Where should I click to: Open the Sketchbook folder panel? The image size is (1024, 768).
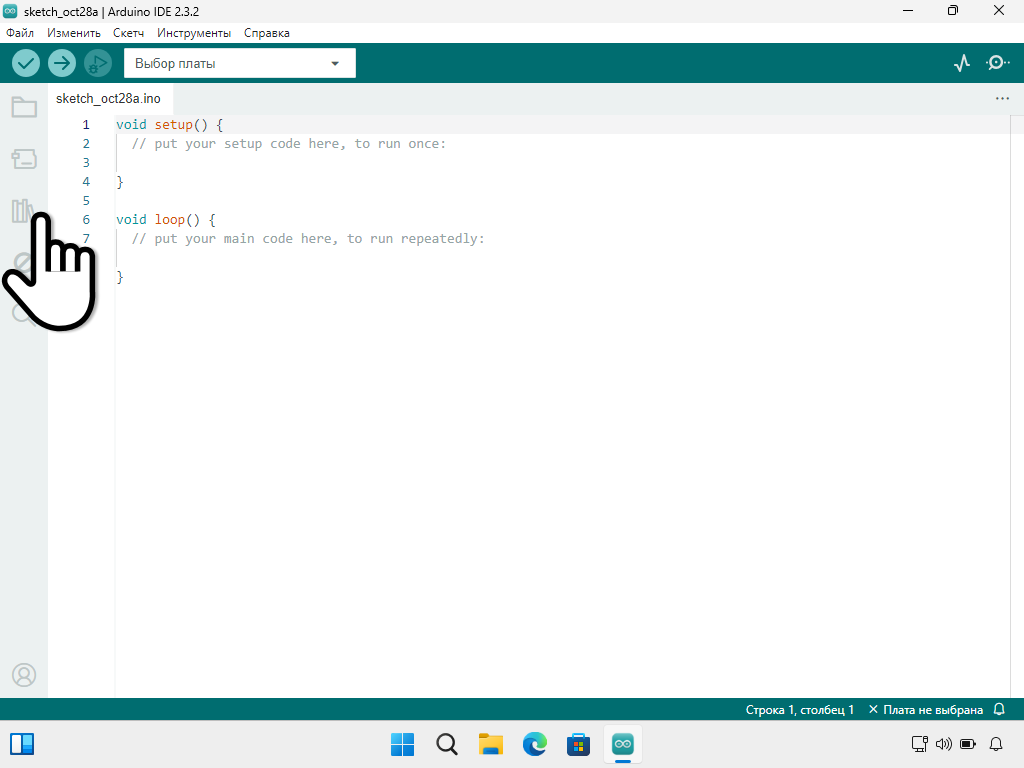pyautogui.click(x=24, y=106)
